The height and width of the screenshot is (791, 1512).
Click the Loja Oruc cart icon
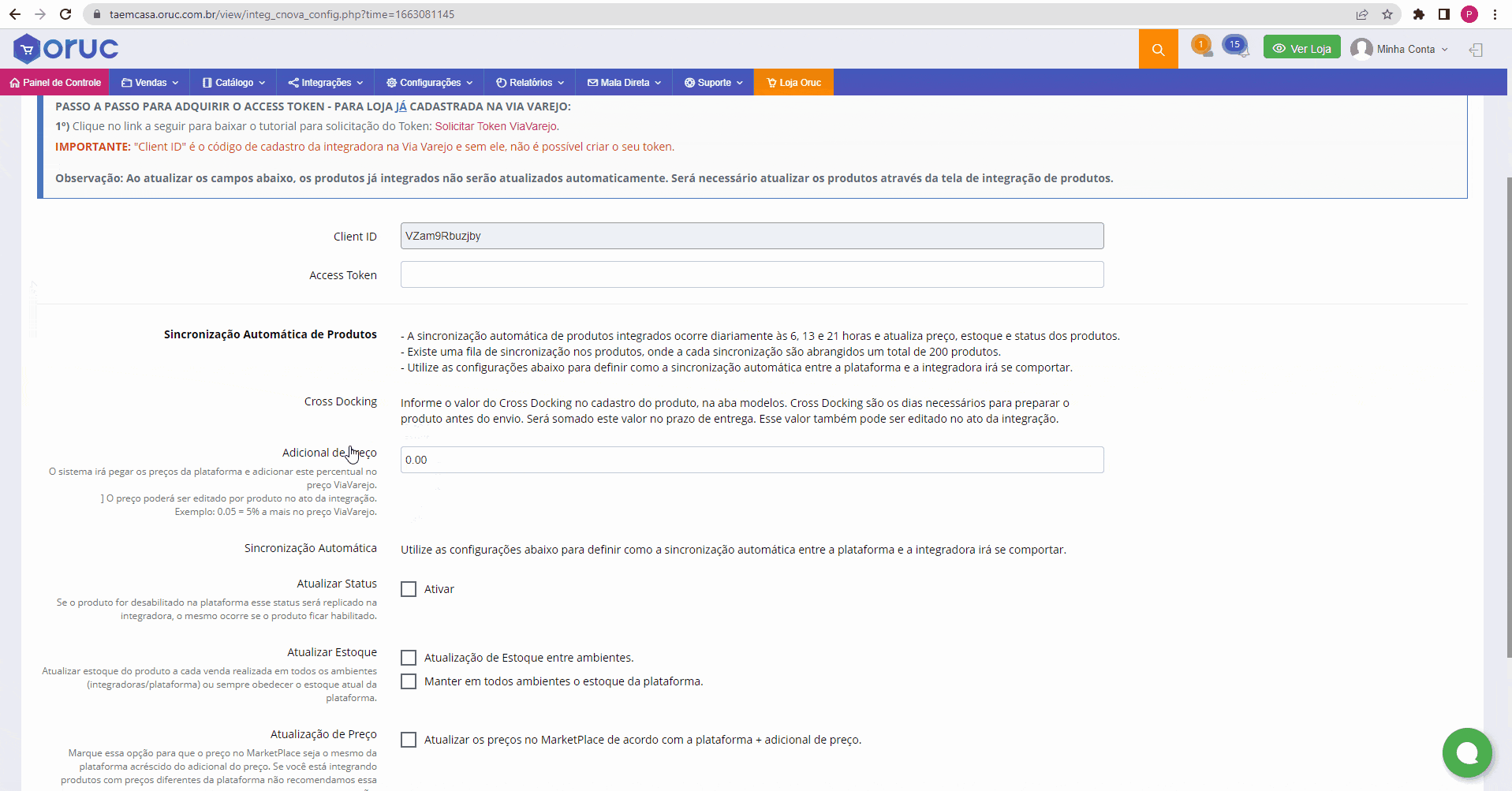click(771, 82)
